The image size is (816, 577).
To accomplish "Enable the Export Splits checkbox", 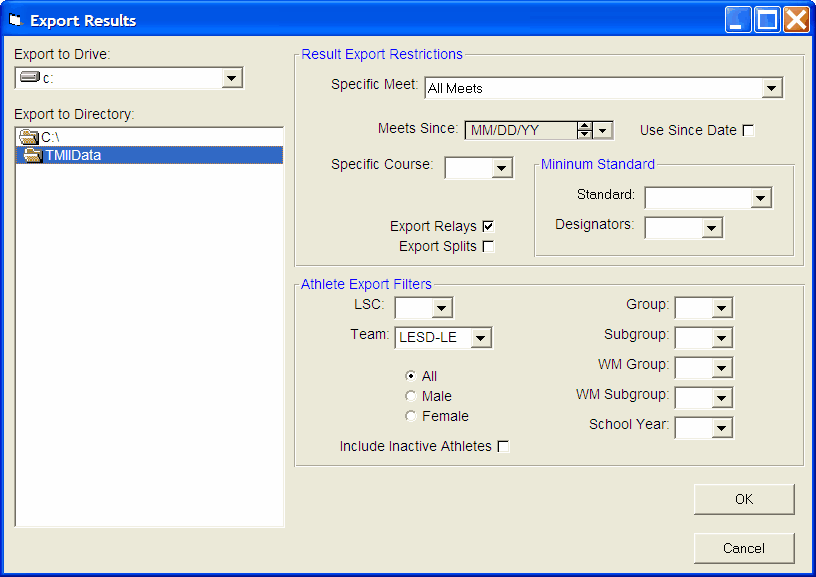I will pyautogui.click(x=488, y=247).
